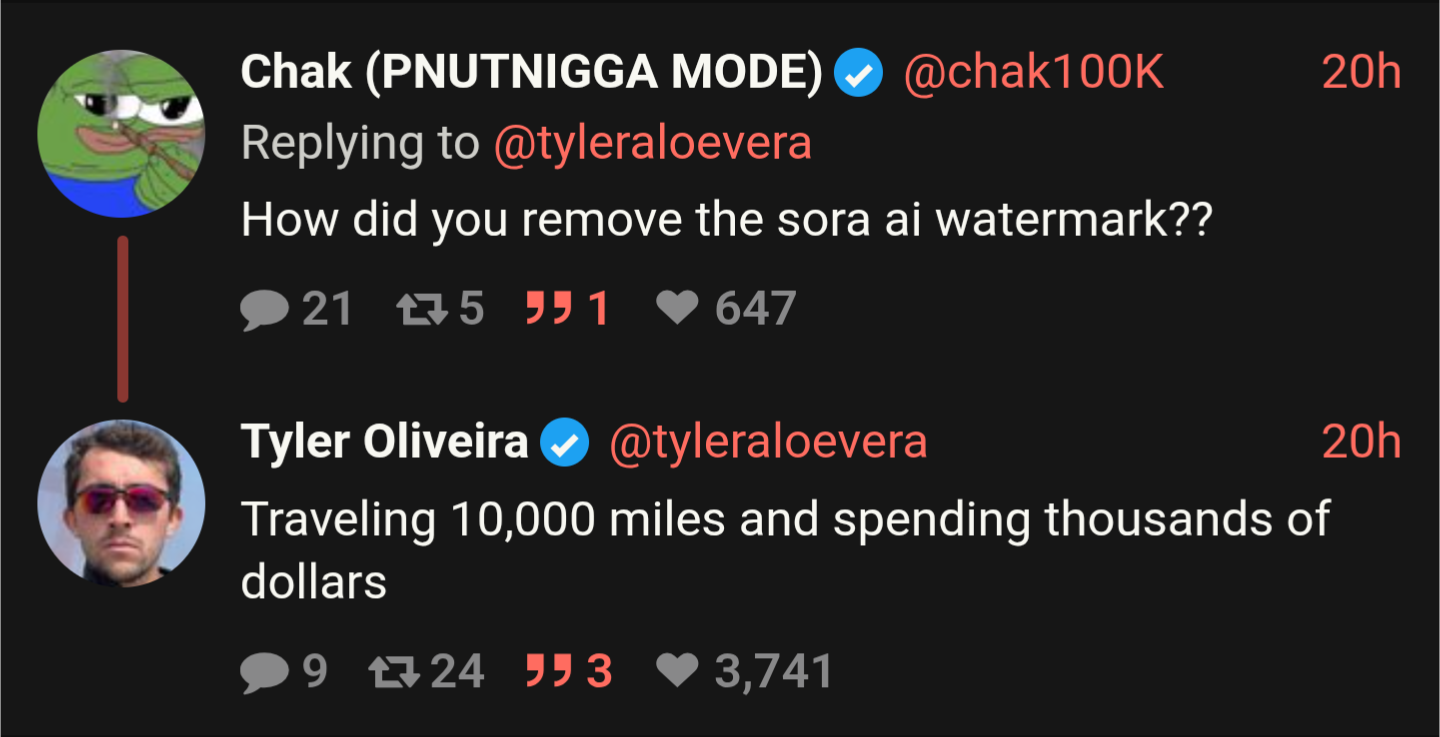Image resolution: width=1440 pixels, height=737 pixels.
Task: Open @tyleraloevera in Replying to line
Action: 652,144
